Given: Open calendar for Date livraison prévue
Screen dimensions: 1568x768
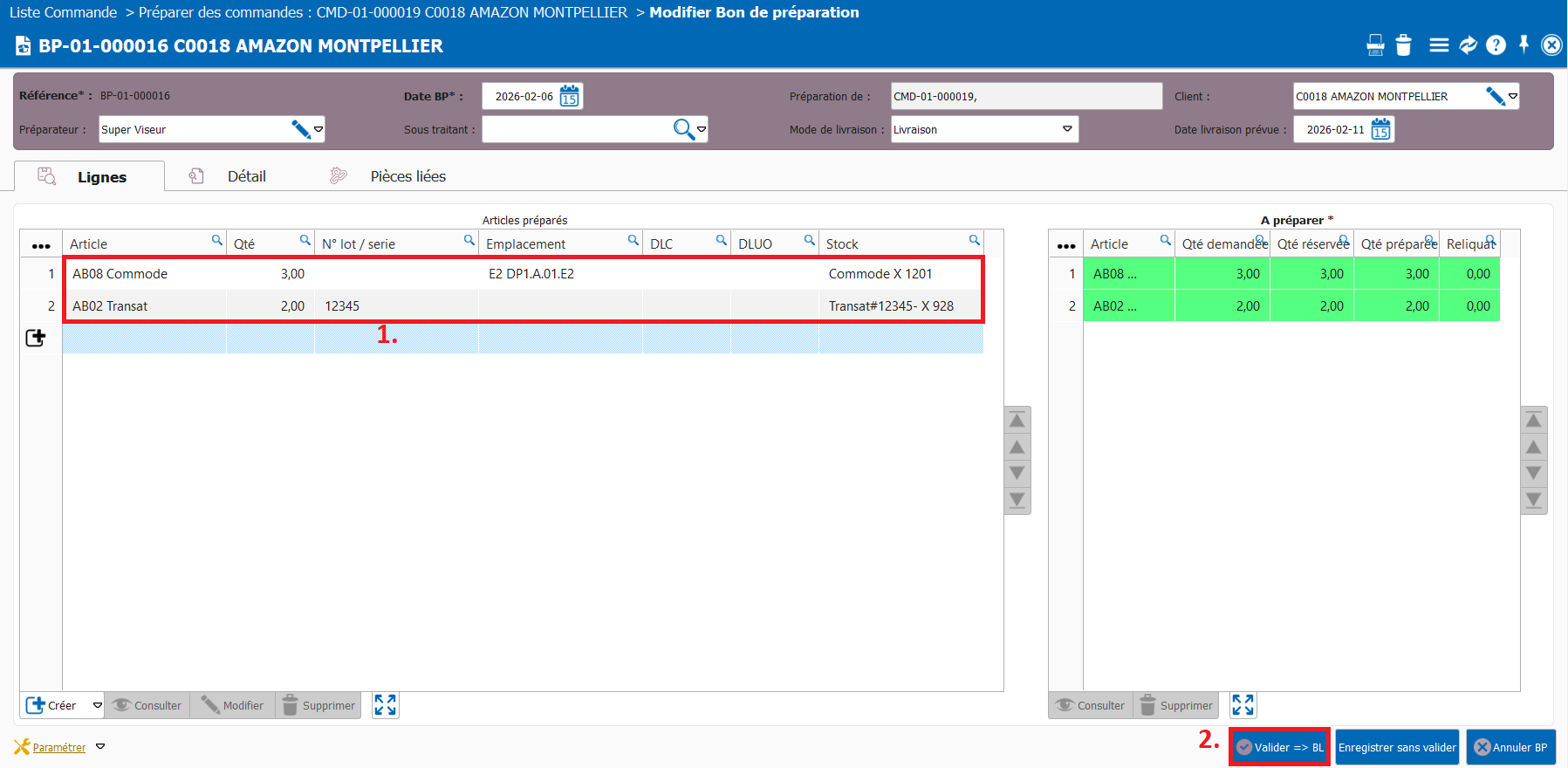Looking at the screenshot, I should (1380, 130).
